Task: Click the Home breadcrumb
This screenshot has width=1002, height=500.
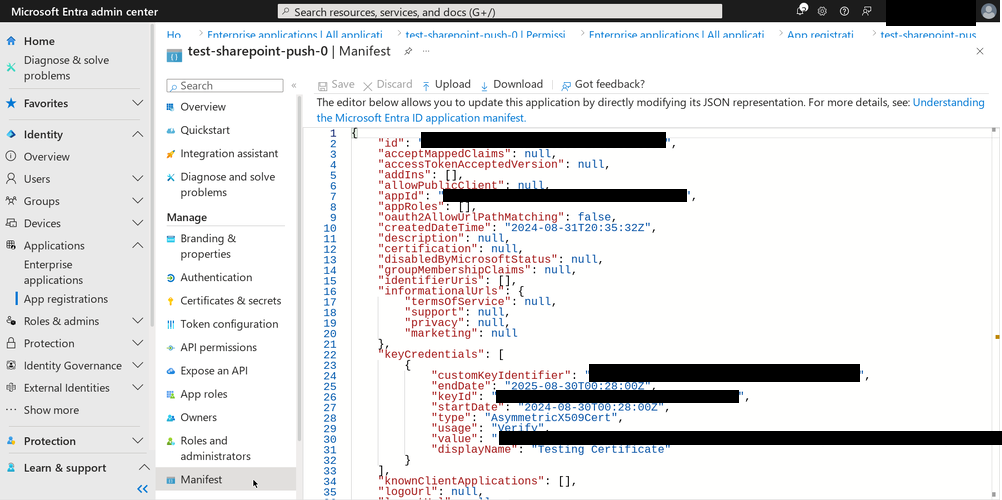Action: (x=174, y=35)
